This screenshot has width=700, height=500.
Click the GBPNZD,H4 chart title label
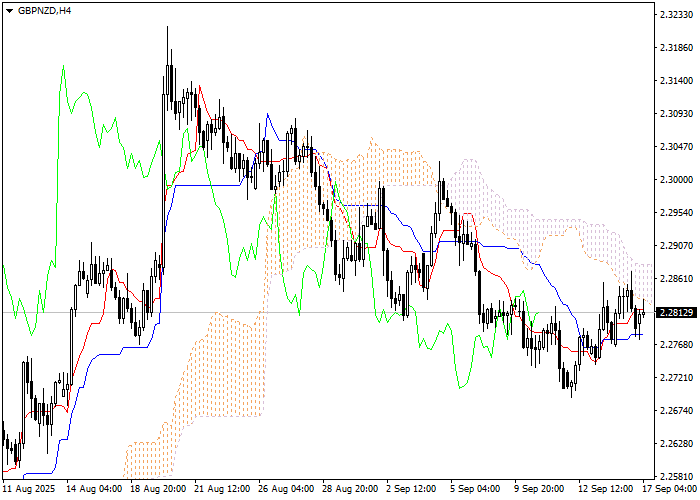click(44, 10)
